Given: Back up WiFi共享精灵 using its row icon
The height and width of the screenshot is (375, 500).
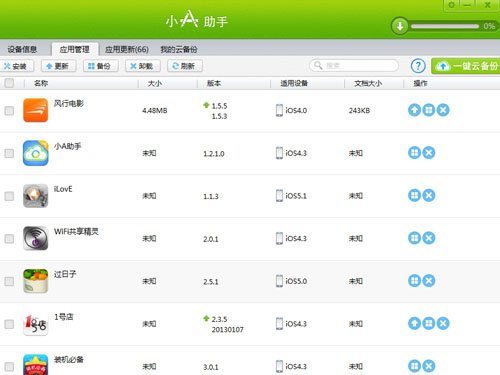Looking at the screenshot, I should 414,238.
